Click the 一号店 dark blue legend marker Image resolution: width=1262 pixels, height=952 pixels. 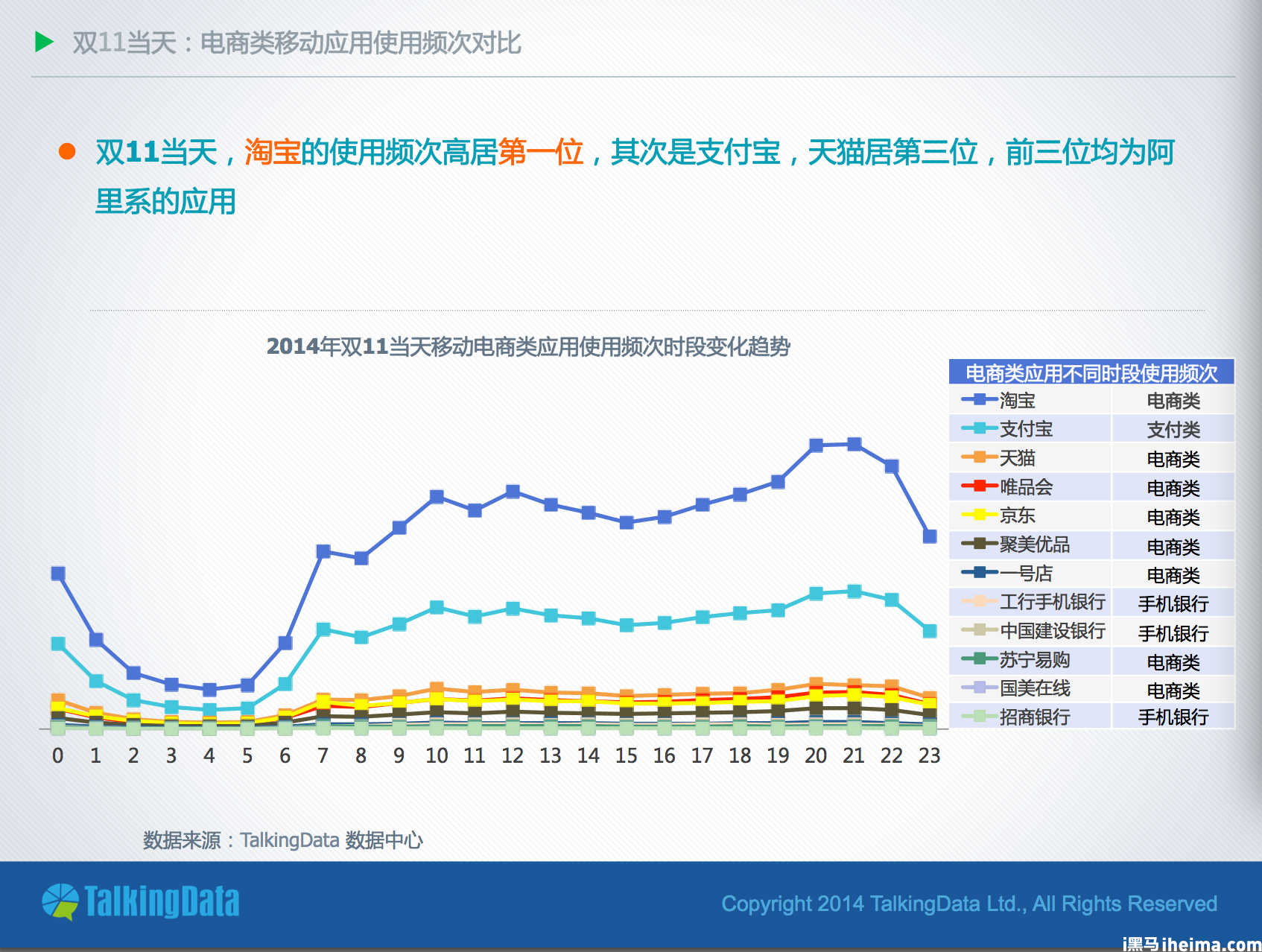tap(980, 573)
